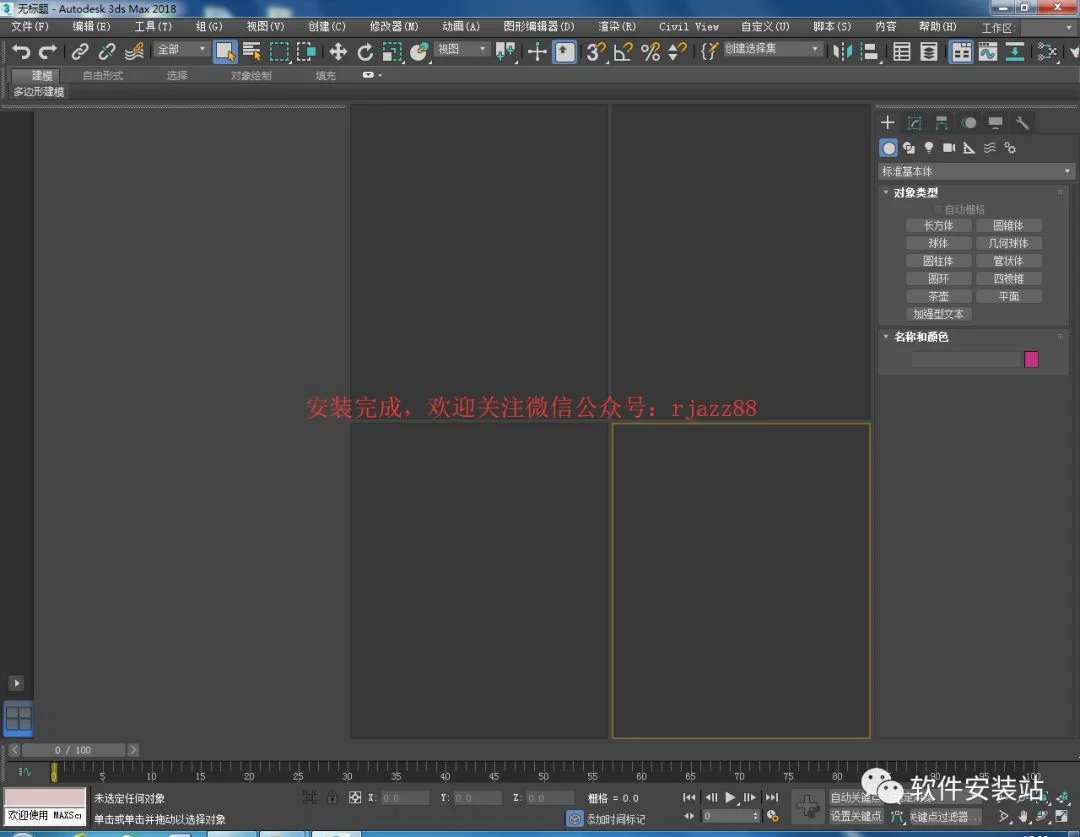Click the X coordinate input field
This screenshot has width=1080, height=837.
[x=405, y=798]
